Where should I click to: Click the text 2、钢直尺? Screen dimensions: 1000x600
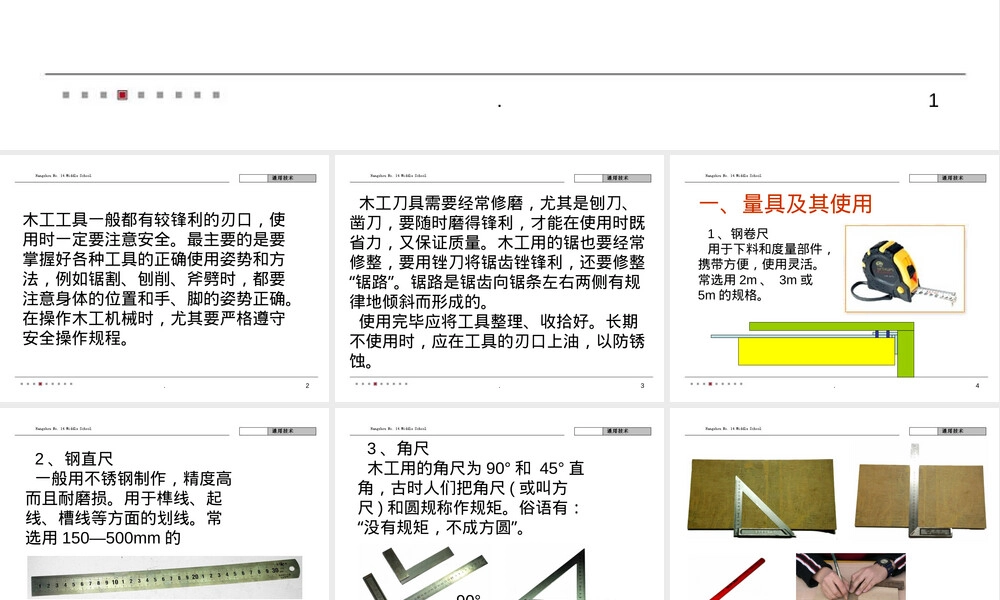pos(74,459)
